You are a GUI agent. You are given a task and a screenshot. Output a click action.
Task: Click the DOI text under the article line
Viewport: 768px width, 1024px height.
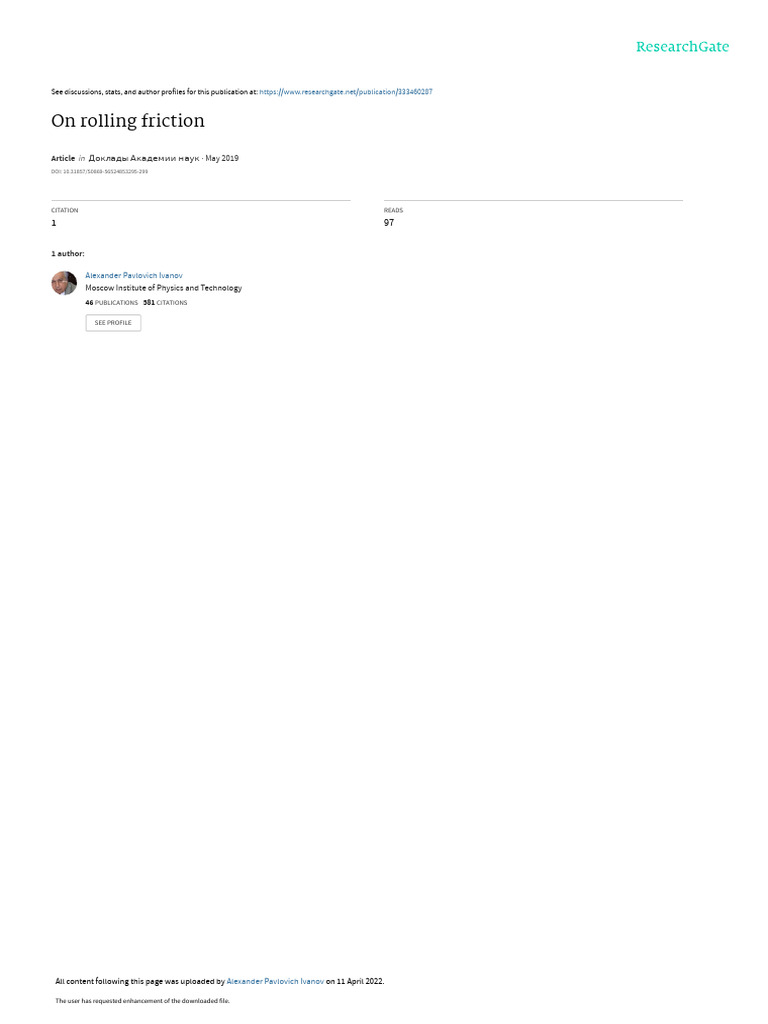(x=99, y=172)
